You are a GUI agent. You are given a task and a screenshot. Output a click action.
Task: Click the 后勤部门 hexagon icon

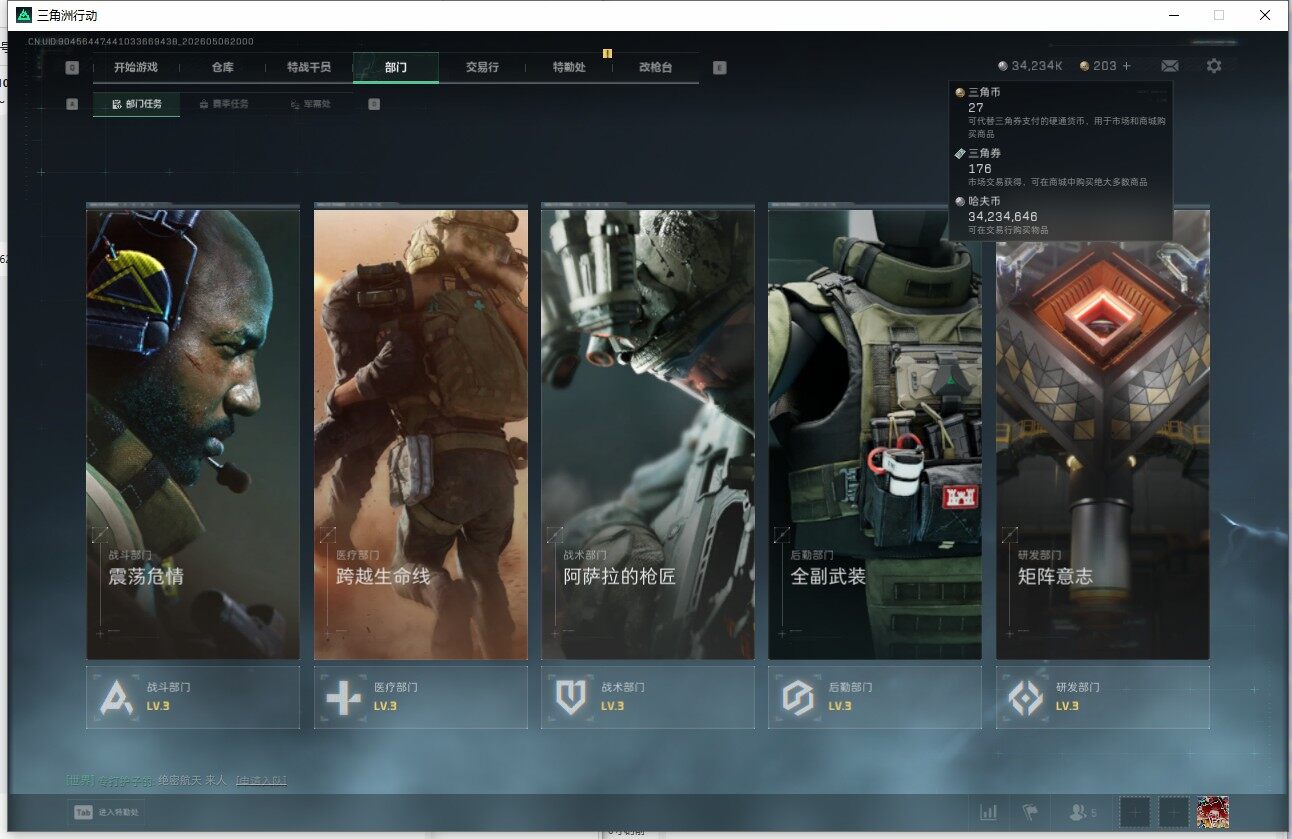[x=798, y=697]
